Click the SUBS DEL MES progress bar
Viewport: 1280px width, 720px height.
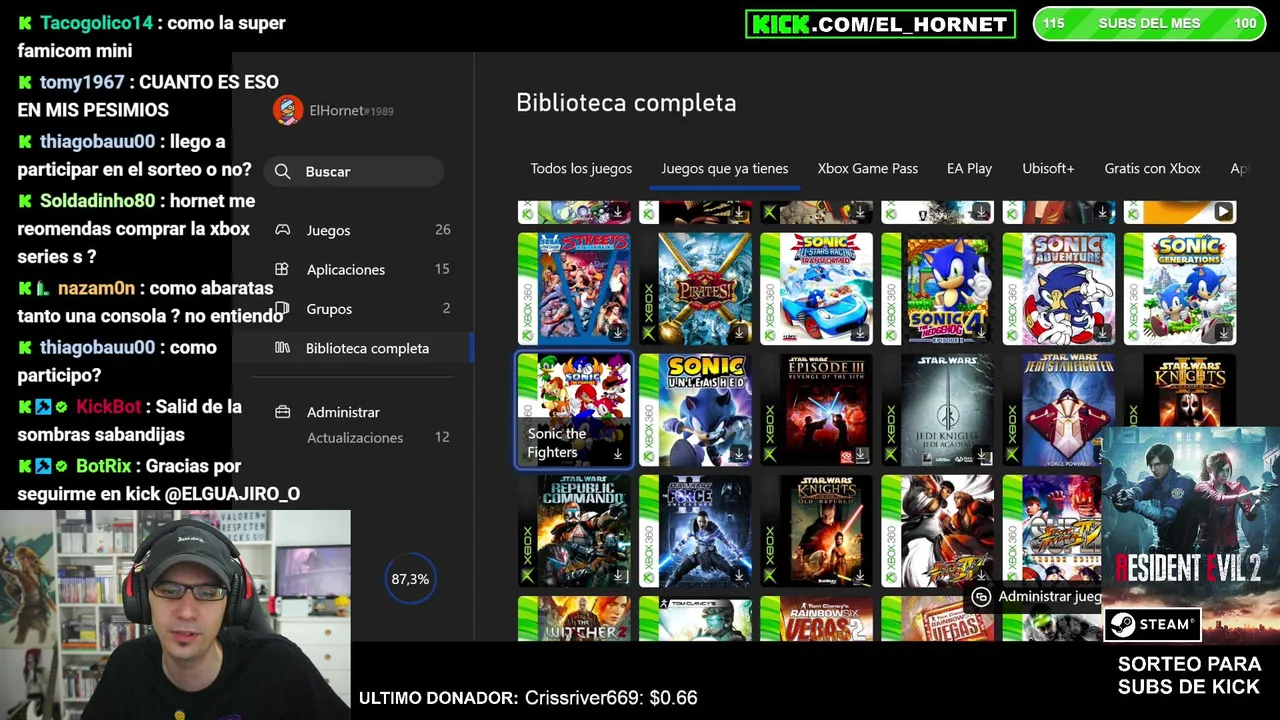[1149, 24]
